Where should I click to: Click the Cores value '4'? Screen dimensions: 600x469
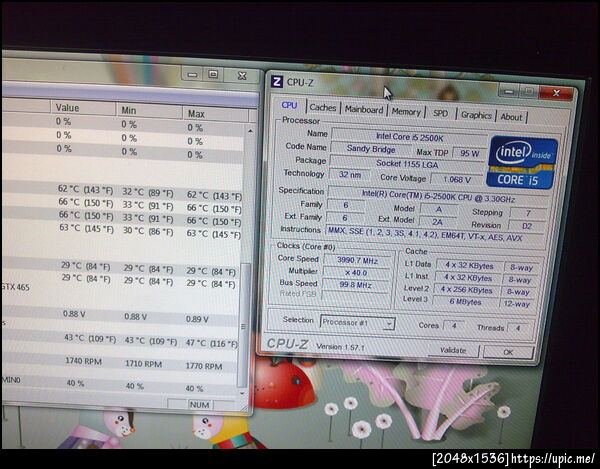point(454,326)
